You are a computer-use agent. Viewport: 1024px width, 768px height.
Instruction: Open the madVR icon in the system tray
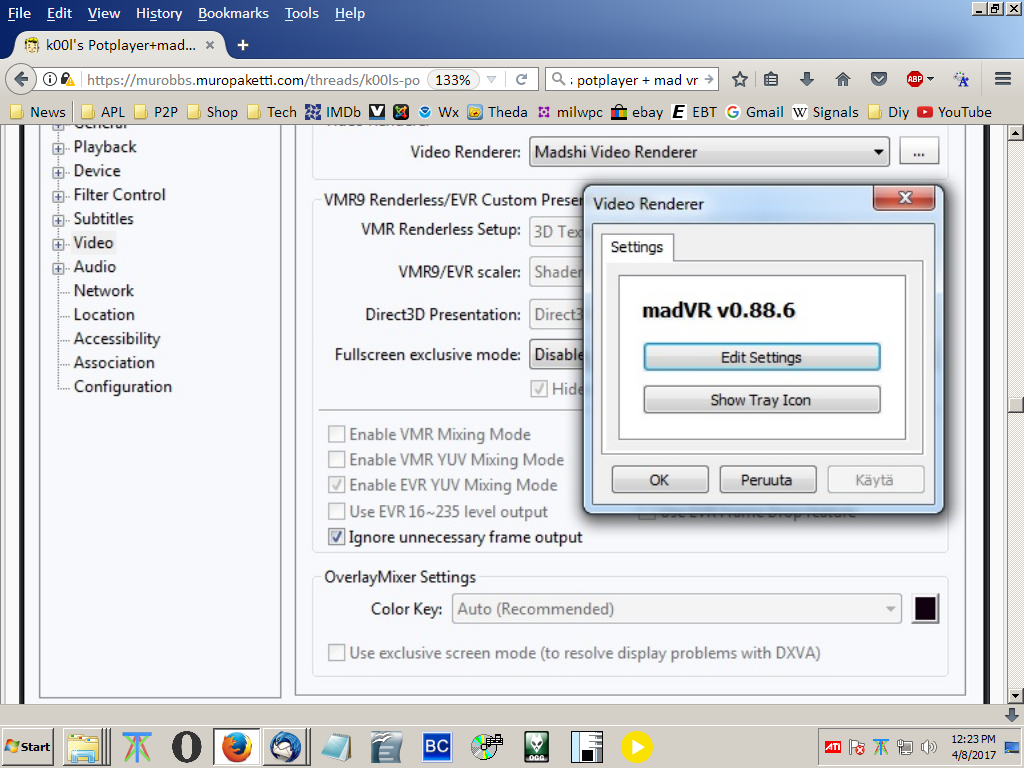(880, 747)
